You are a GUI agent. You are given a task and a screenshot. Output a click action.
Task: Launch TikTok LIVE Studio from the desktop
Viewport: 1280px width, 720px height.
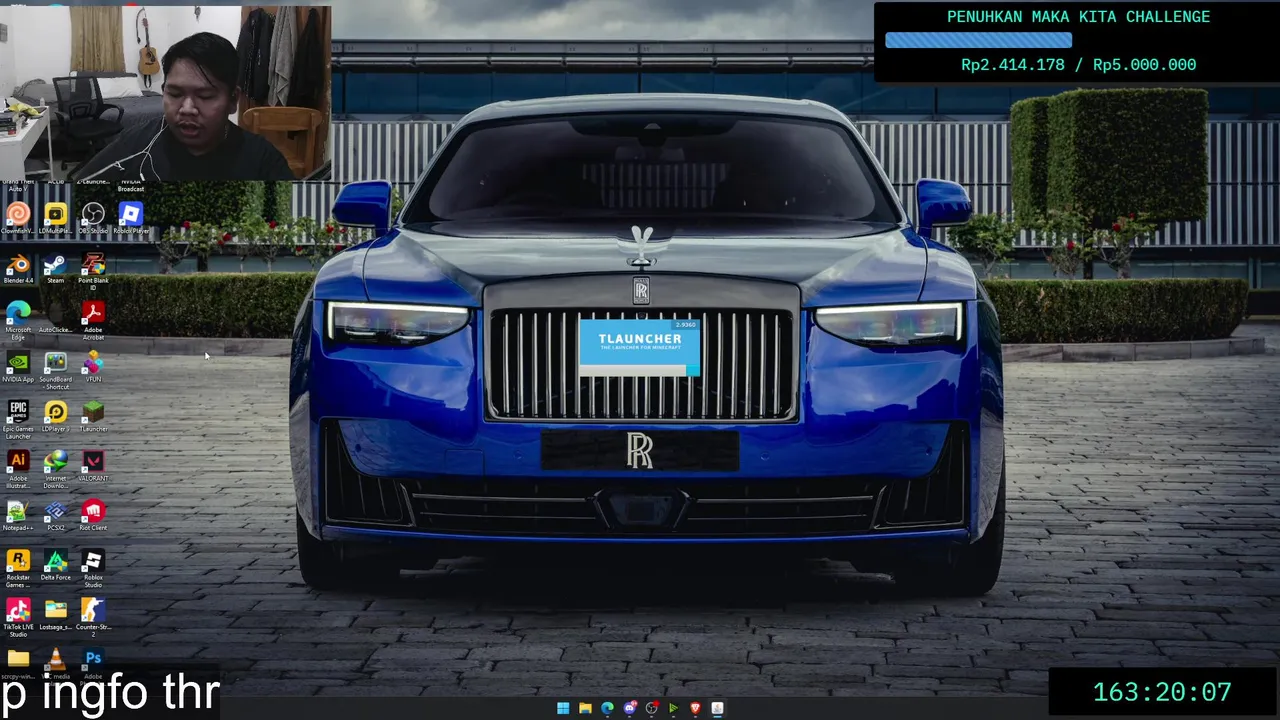tap(18, 618)
